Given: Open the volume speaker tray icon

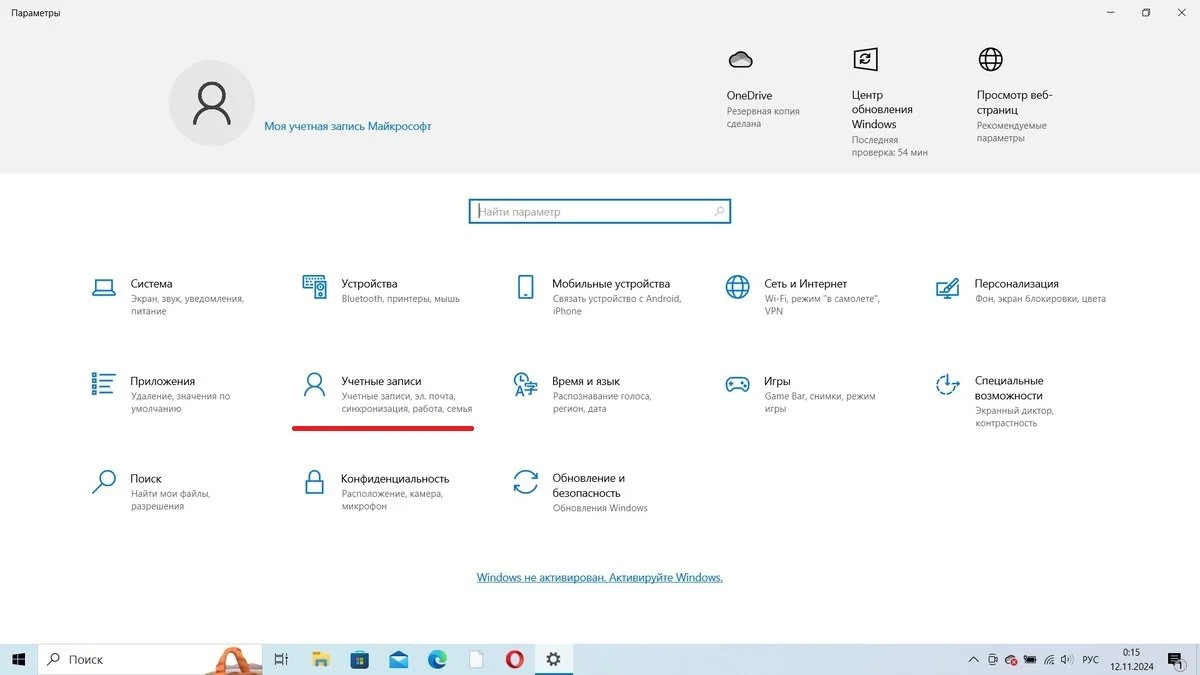Looking at the screenshot, I should pos(1067,660).
